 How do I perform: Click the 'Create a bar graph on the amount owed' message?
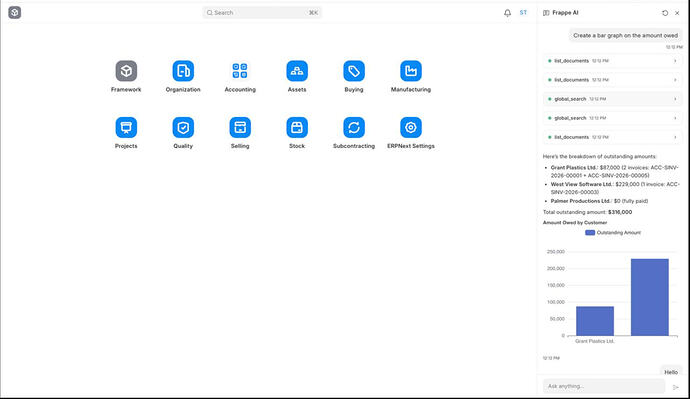click(625, 35)
